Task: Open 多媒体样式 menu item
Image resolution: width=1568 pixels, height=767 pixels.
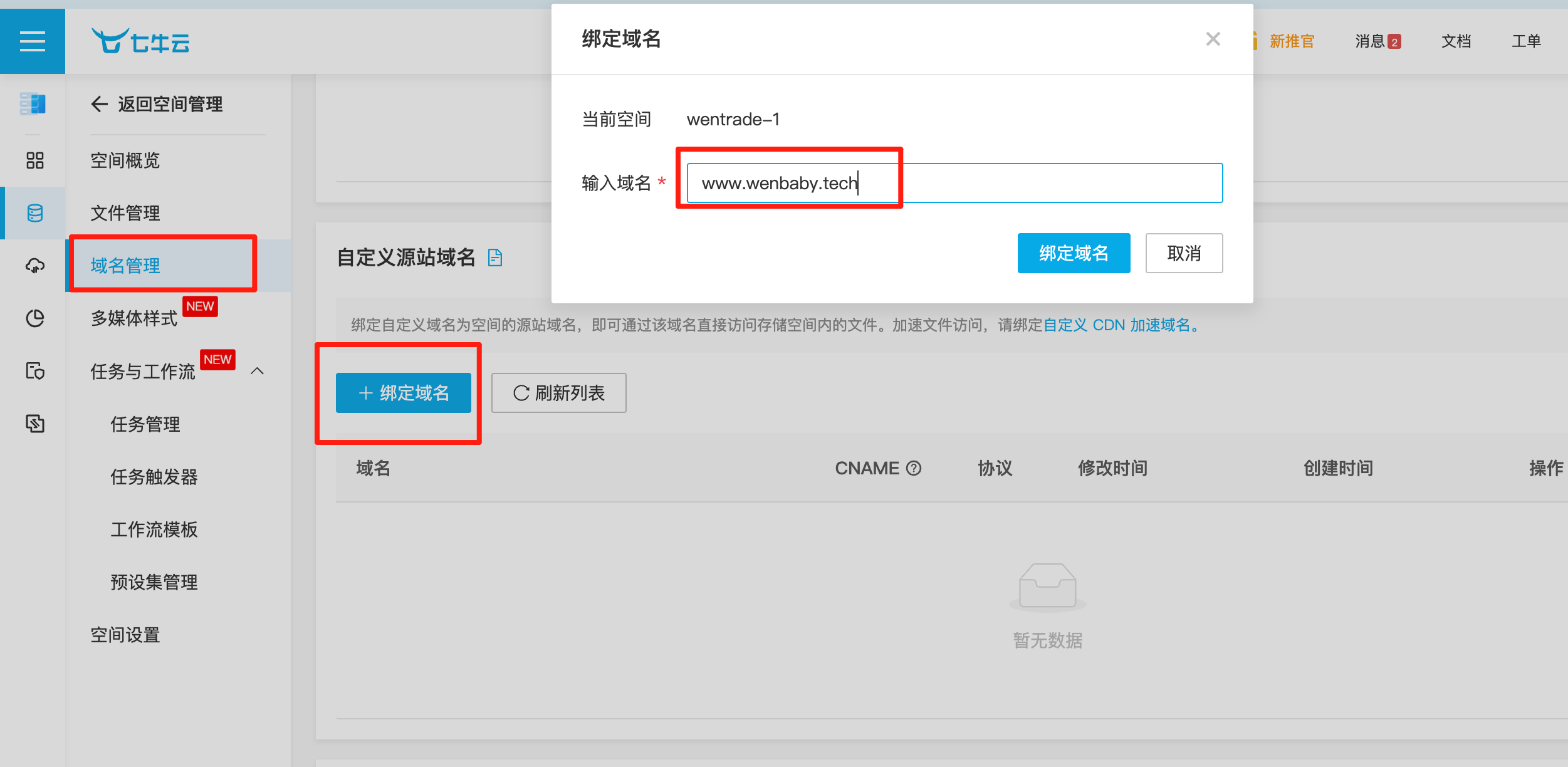Action: [134, 318]
